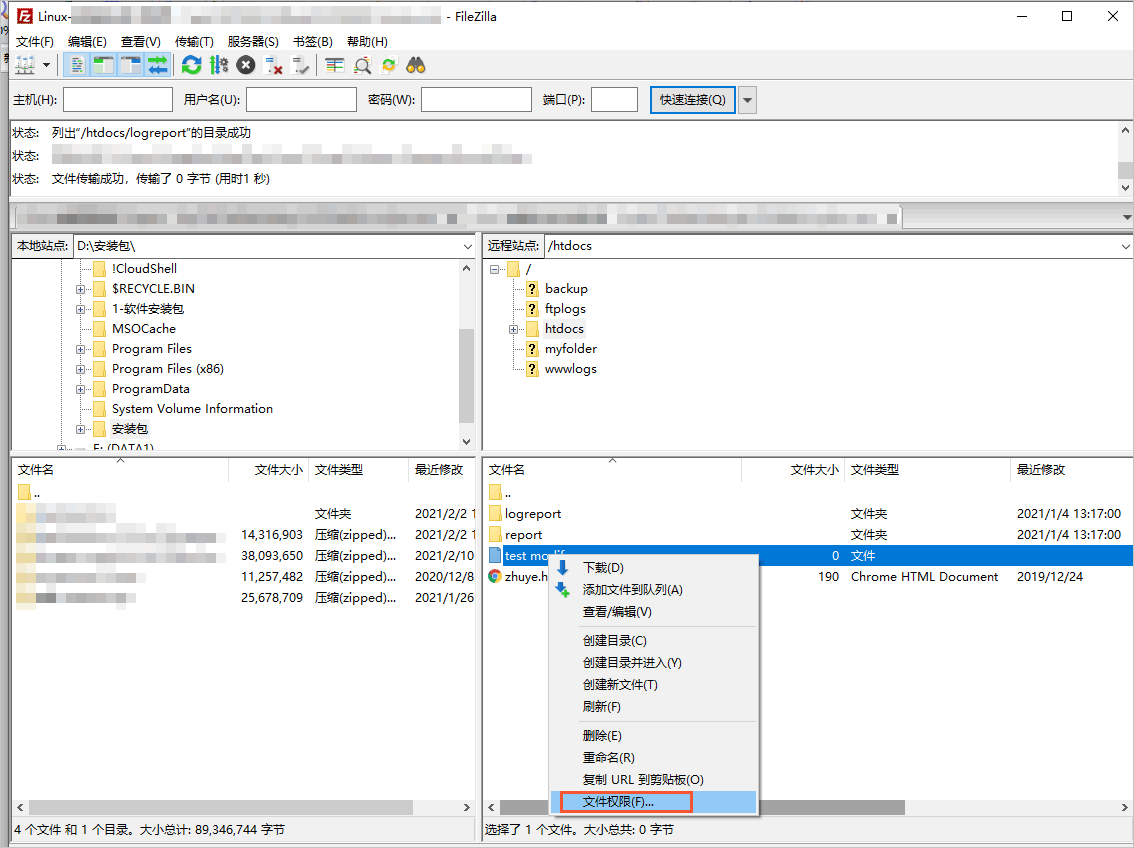Open the 传输(T) menu
The width and height of the screenshot is (1134, 848).
[x=194, y=42]
